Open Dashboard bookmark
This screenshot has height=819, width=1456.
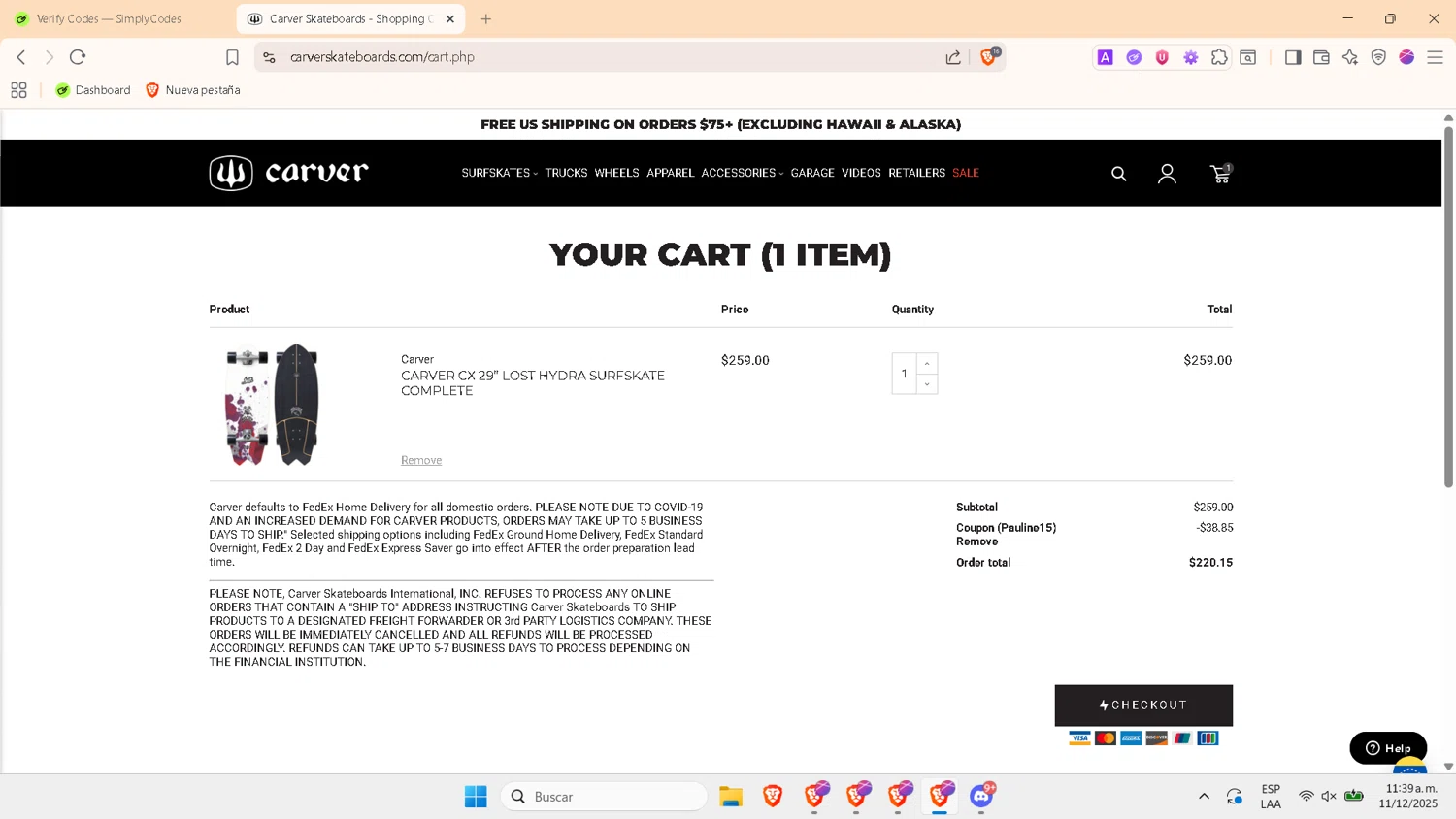point(93,90)
